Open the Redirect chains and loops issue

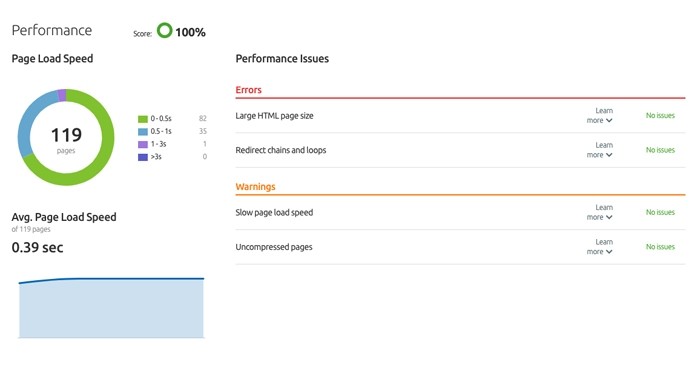(x=281, y=150)
